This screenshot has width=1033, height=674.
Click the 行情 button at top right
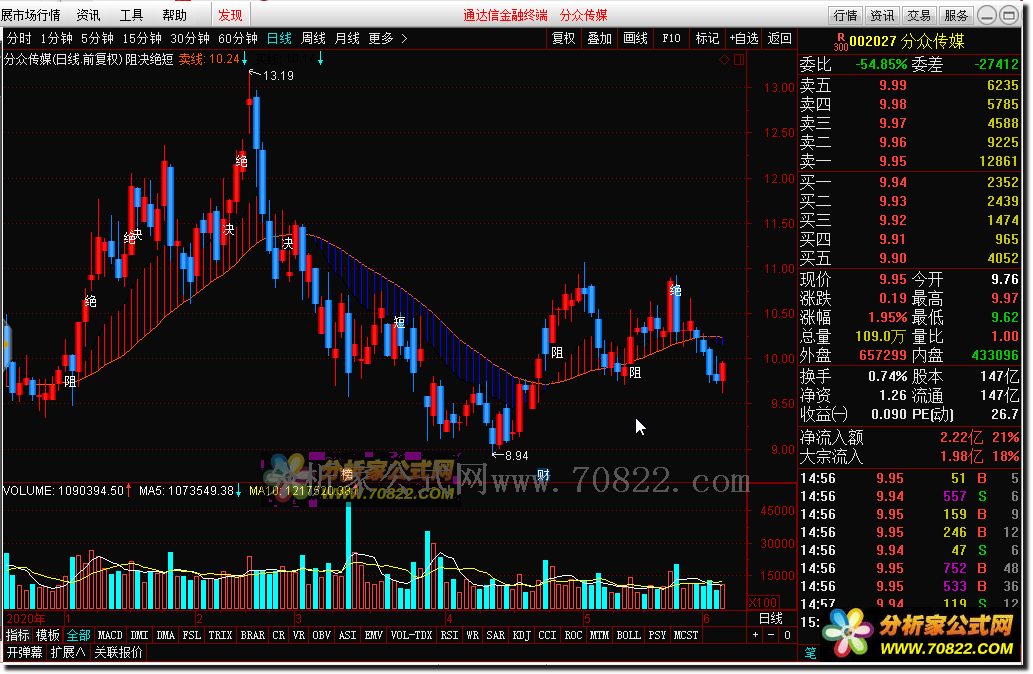pyautogui.click(x=845, y=15)
